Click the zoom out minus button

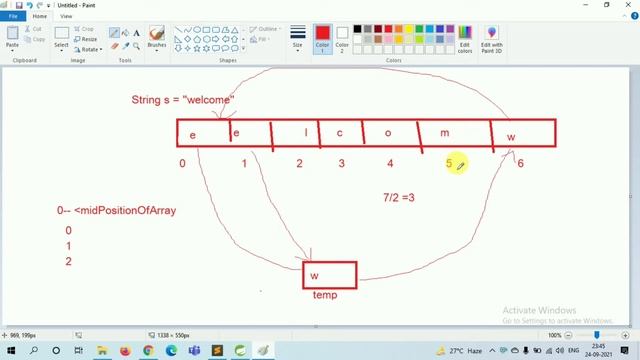[x=568, y=335]
